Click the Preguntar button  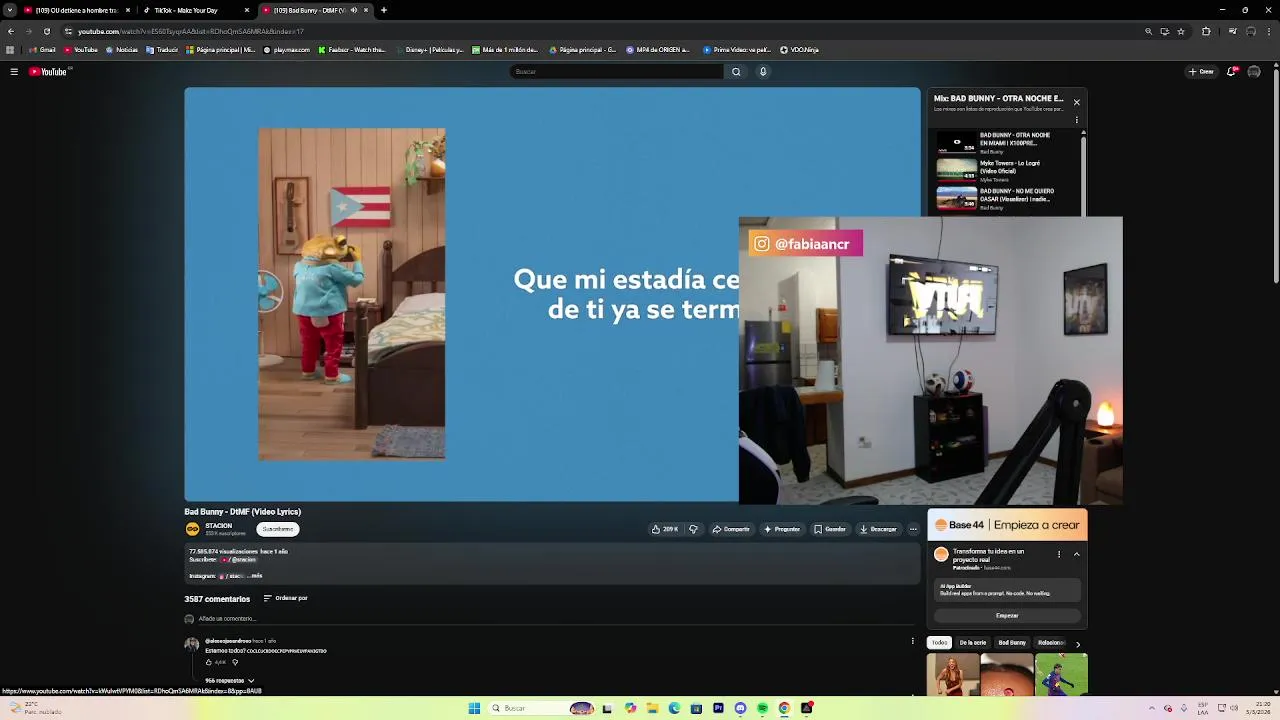point(782,529)
